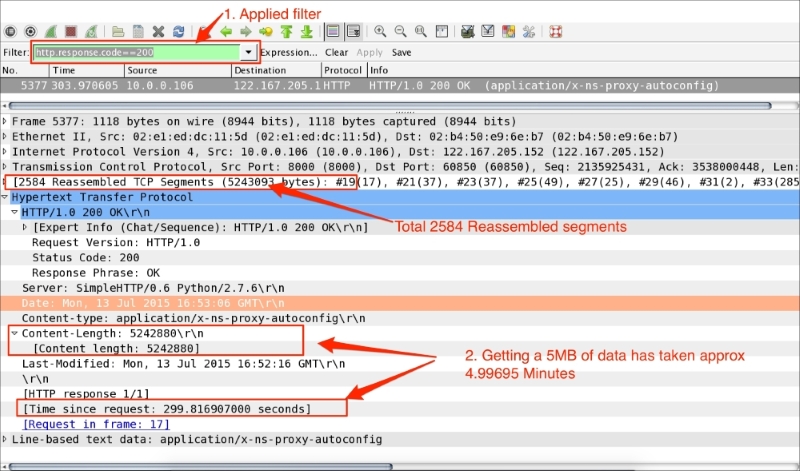The height and width of the screenshot is (471, 800).
Task: Sort packets by Time column
Action: [x=87, y=70]
